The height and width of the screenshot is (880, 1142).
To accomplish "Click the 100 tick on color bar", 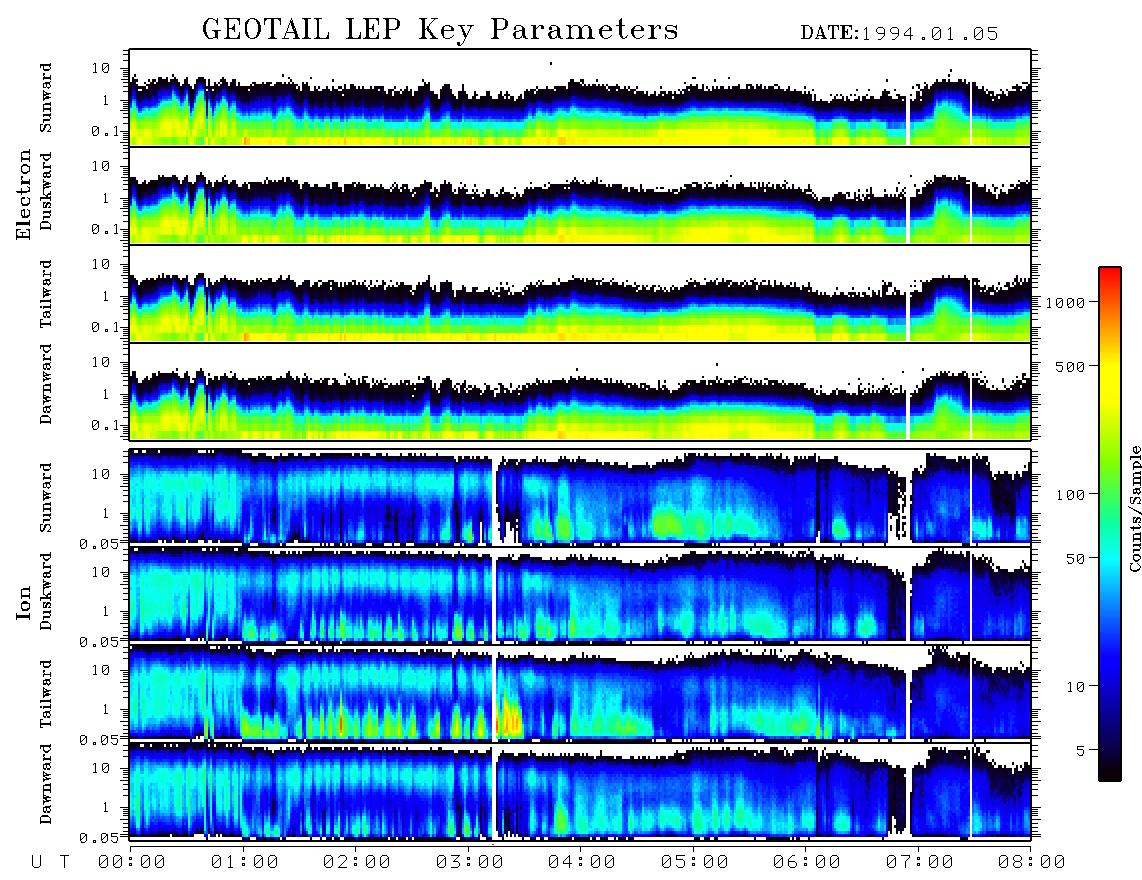I will click(1070, 495).
